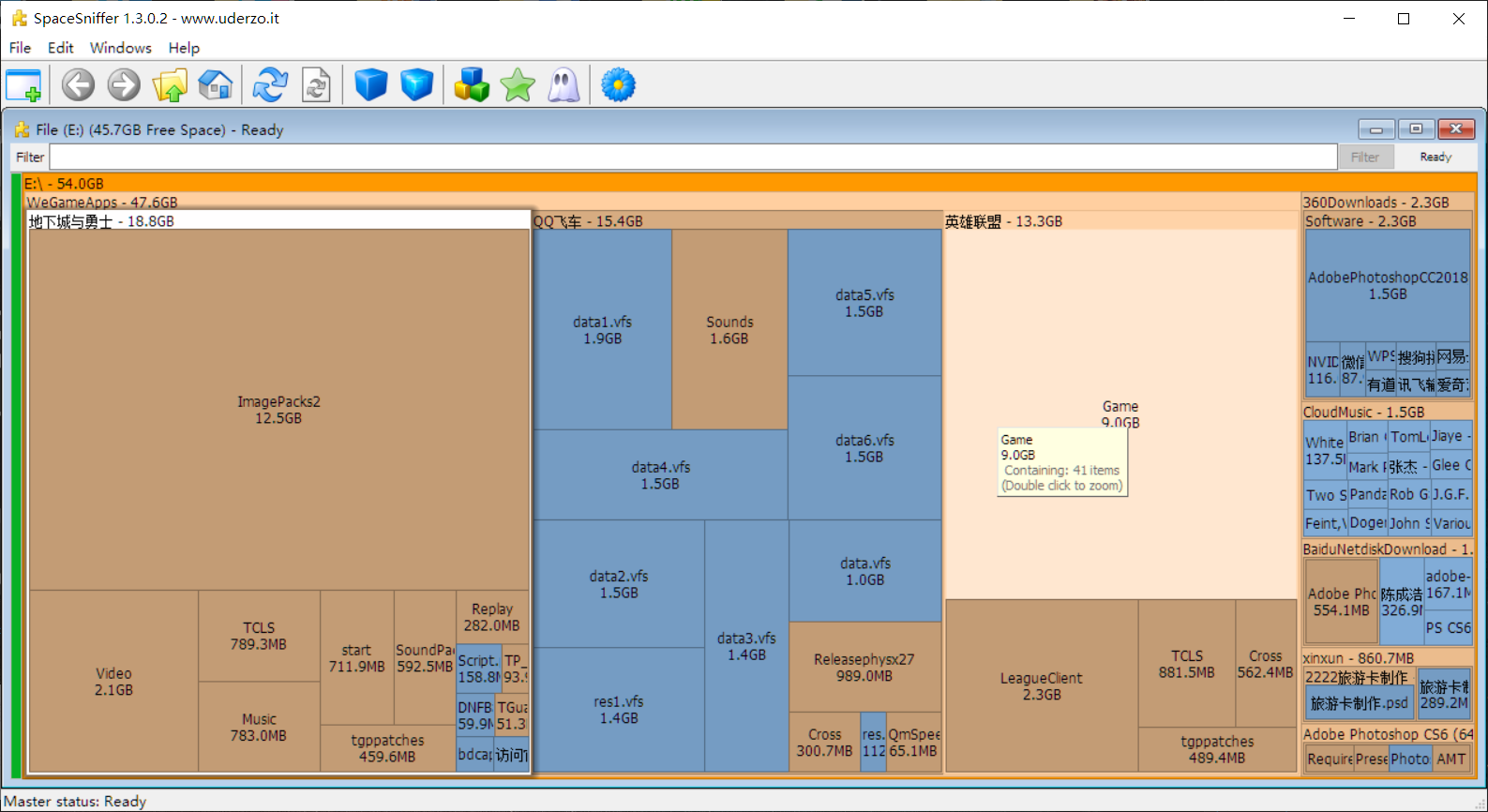Click the second blue cube detail icon
Viewport: 1488px width, 812px height.
[417, 85]
